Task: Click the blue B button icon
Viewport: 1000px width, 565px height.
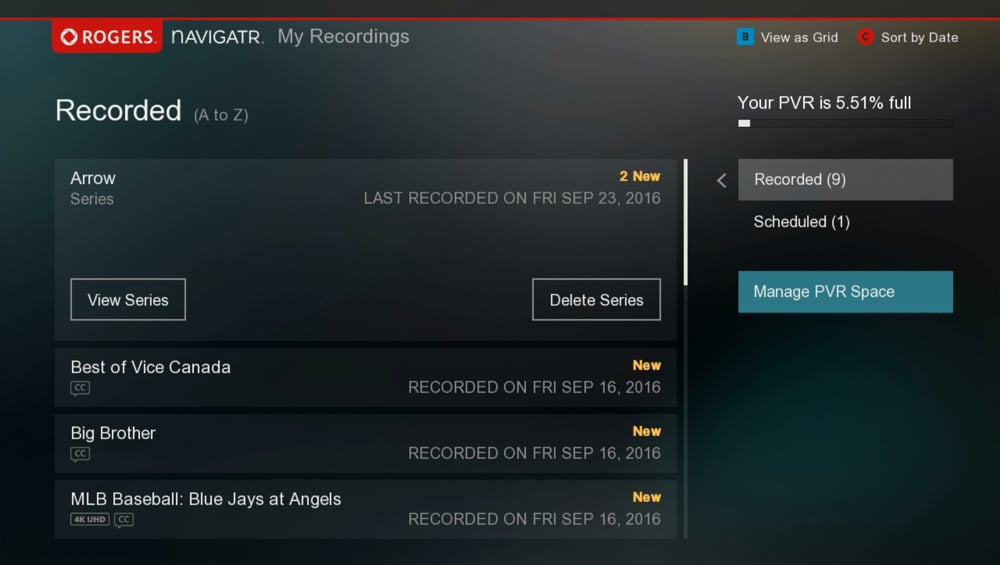Action: click(x=745, y=37)
